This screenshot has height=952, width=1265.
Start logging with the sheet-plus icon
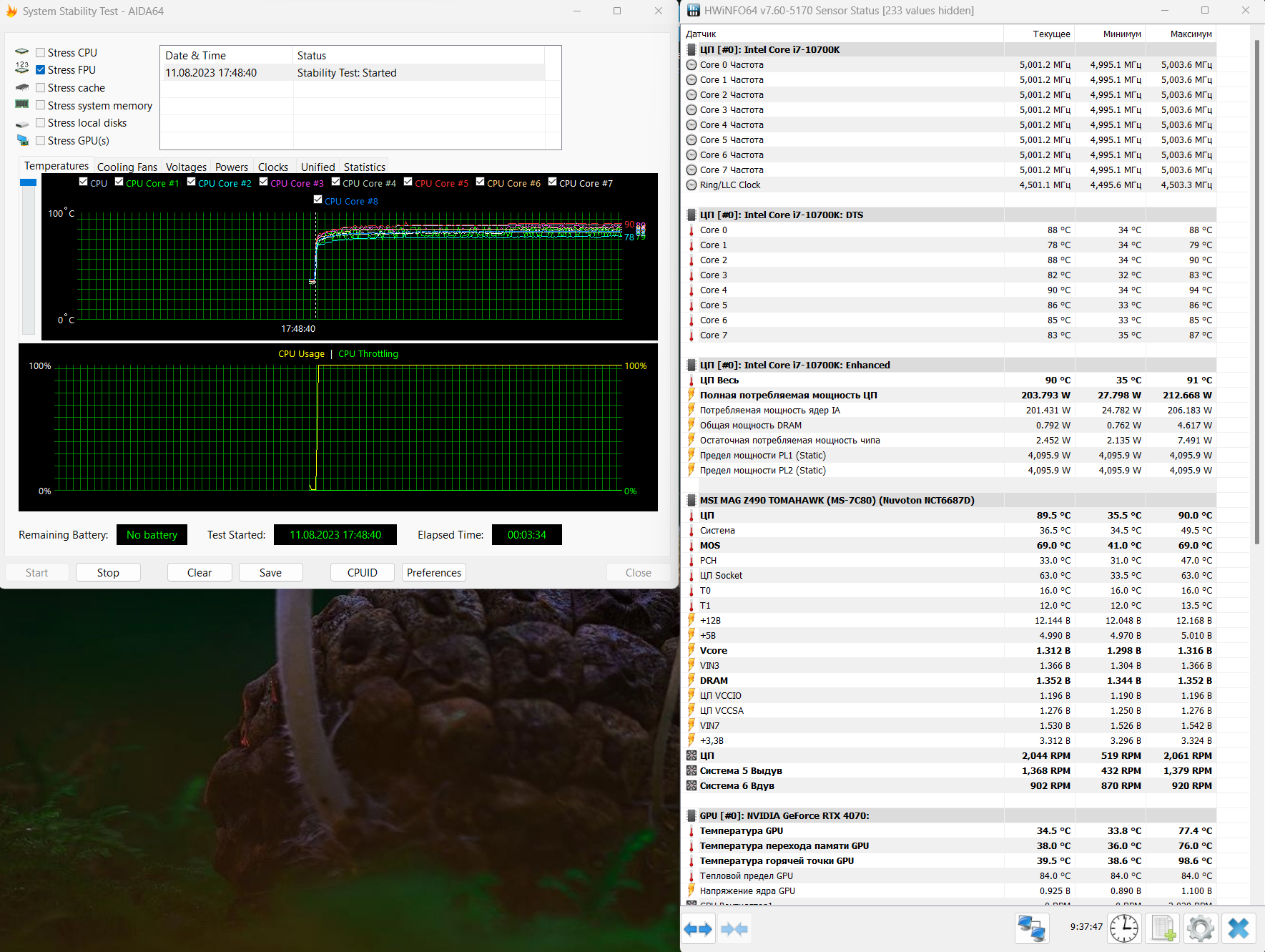point(1162,929)
